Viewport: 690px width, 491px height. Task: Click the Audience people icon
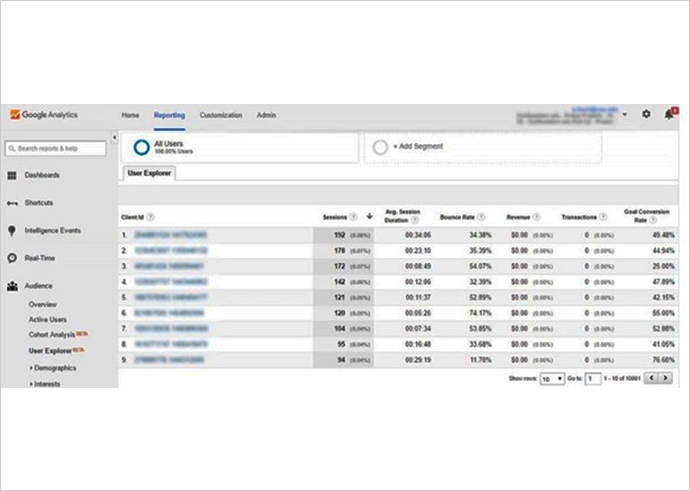12,286
